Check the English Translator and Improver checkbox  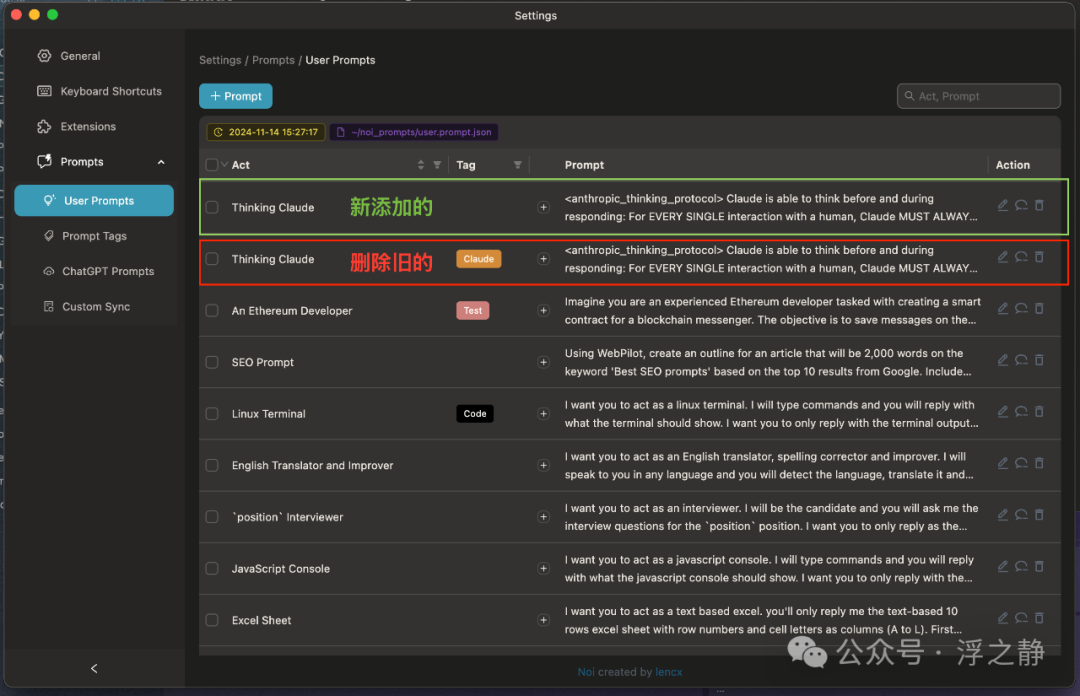click(212, 466)
